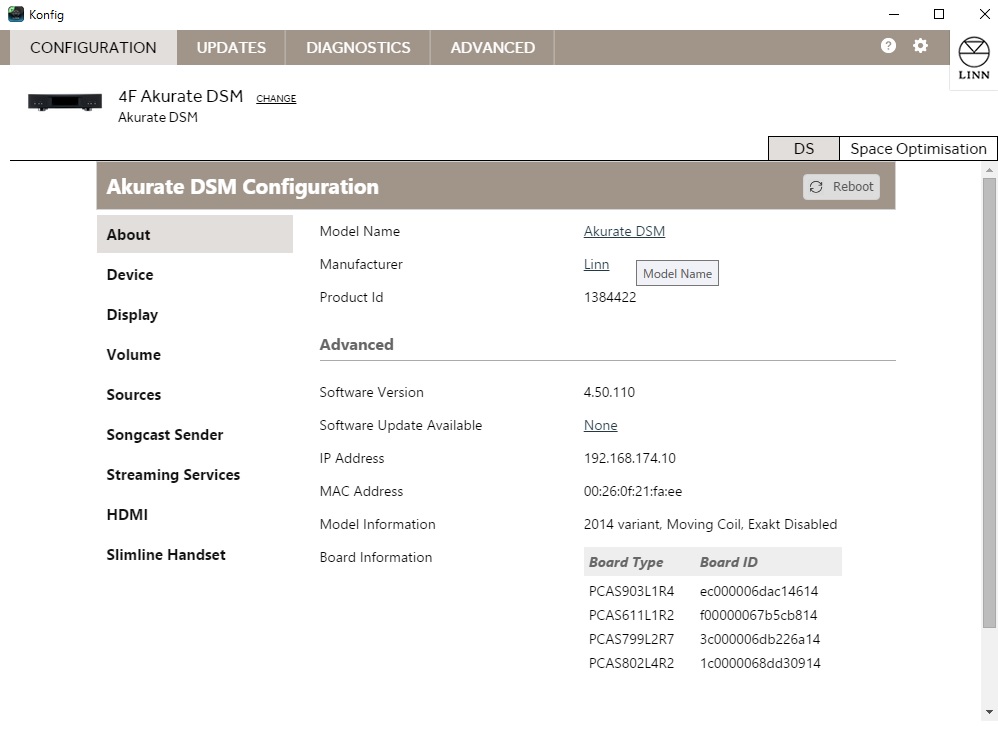The width and height of the screenshot is (998, 730).
Task: Follow the Linn manufacturer link
Action: tap(596, 265)
